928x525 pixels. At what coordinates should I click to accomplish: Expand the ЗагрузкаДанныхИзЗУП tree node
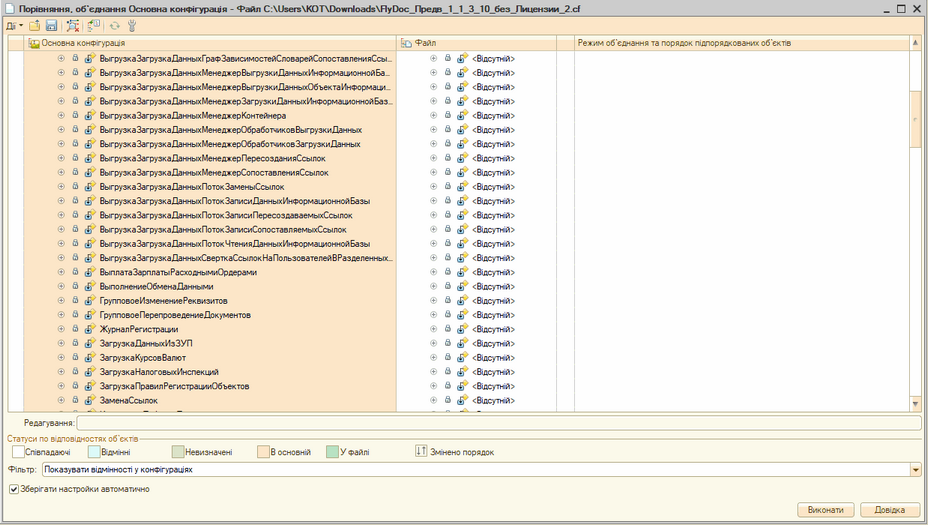coord(61,343)
